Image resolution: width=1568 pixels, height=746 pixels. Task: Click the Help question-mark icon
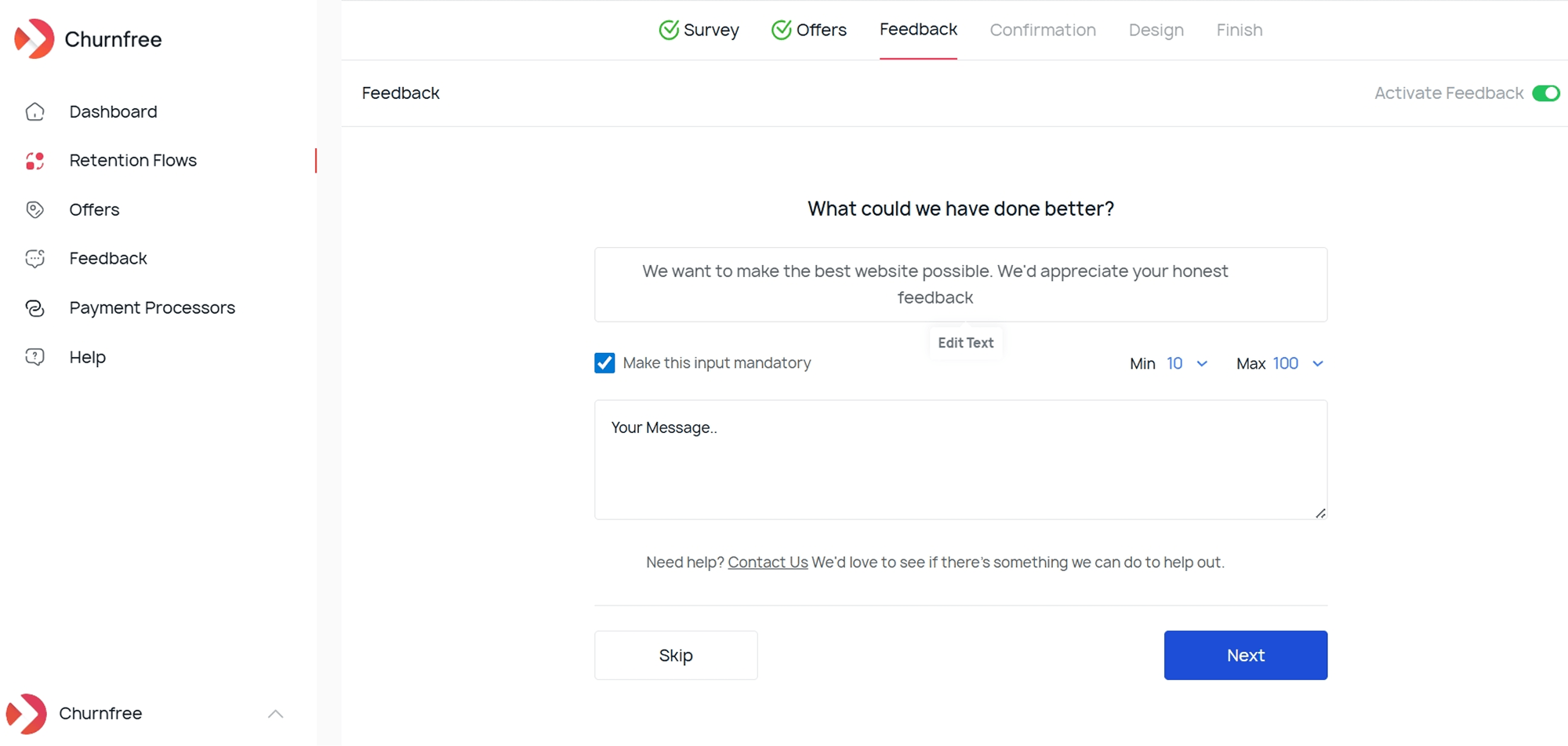coord(34,356)
